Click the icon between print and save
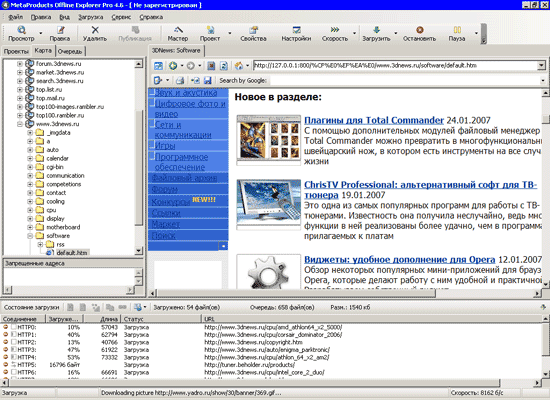Viewport: 550px width, 400px height. (195, 81)
